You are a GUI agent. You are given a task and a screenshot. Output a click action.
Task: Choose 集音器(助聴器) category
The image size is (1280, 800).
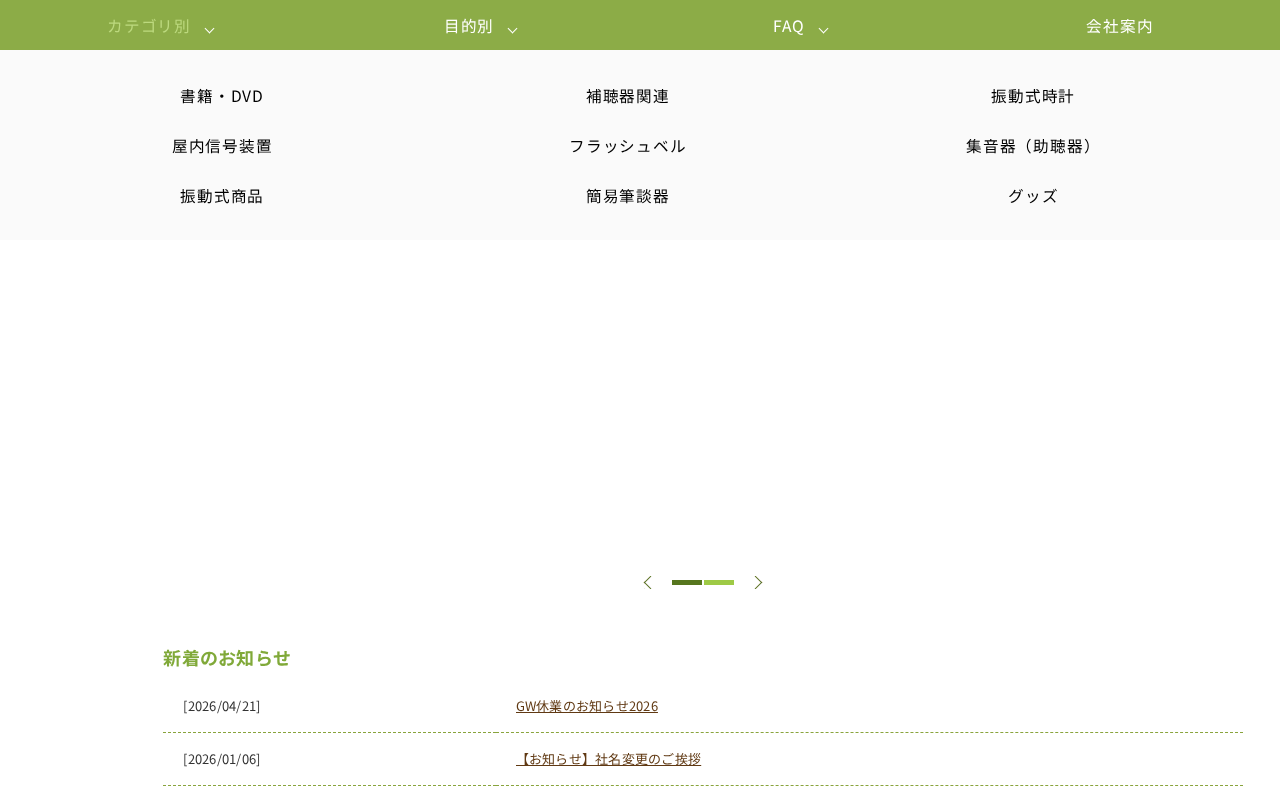tap(1033, 146)
